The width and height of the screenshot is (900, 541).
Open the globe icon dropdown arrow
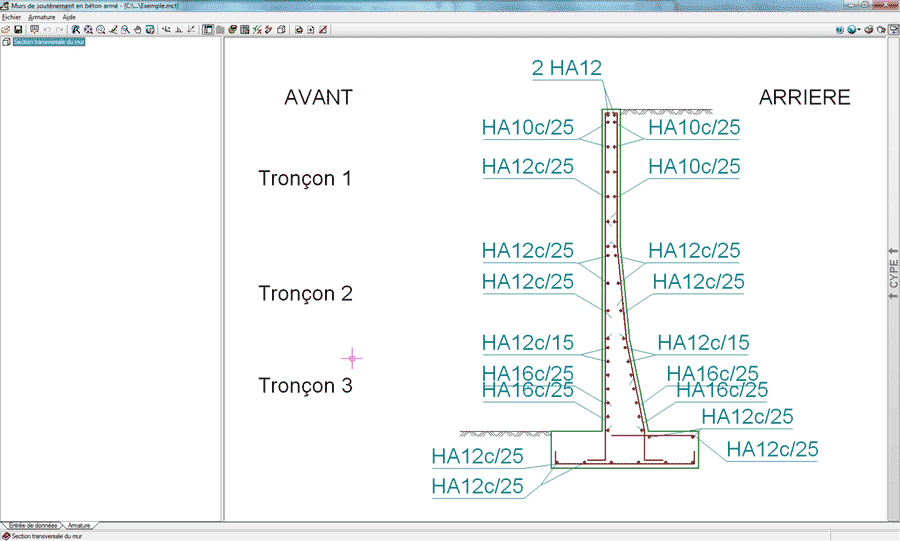click(859, 29)
